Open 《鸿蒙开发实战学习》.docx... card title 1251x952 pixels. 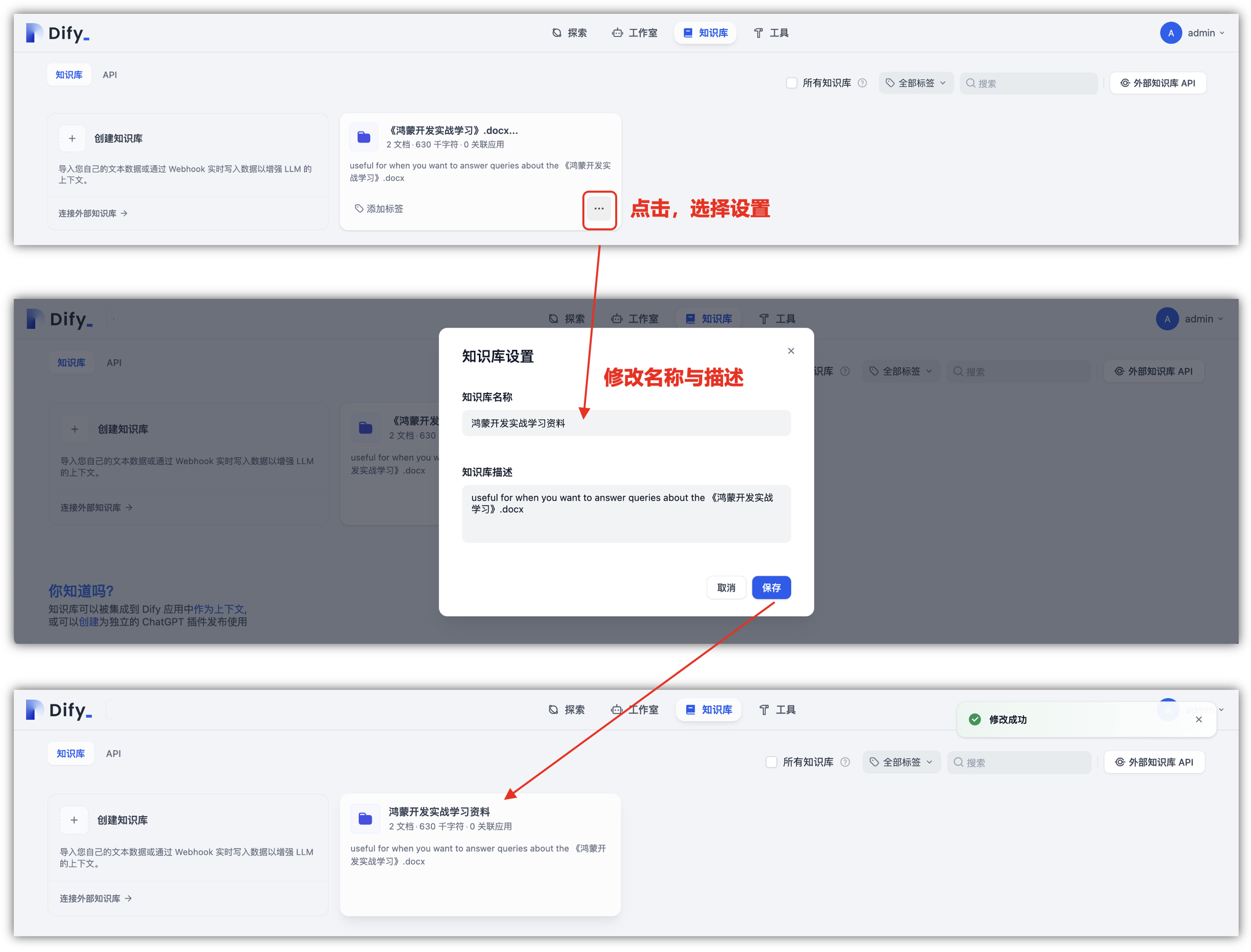pyautogui.click(x=452, y=130)
